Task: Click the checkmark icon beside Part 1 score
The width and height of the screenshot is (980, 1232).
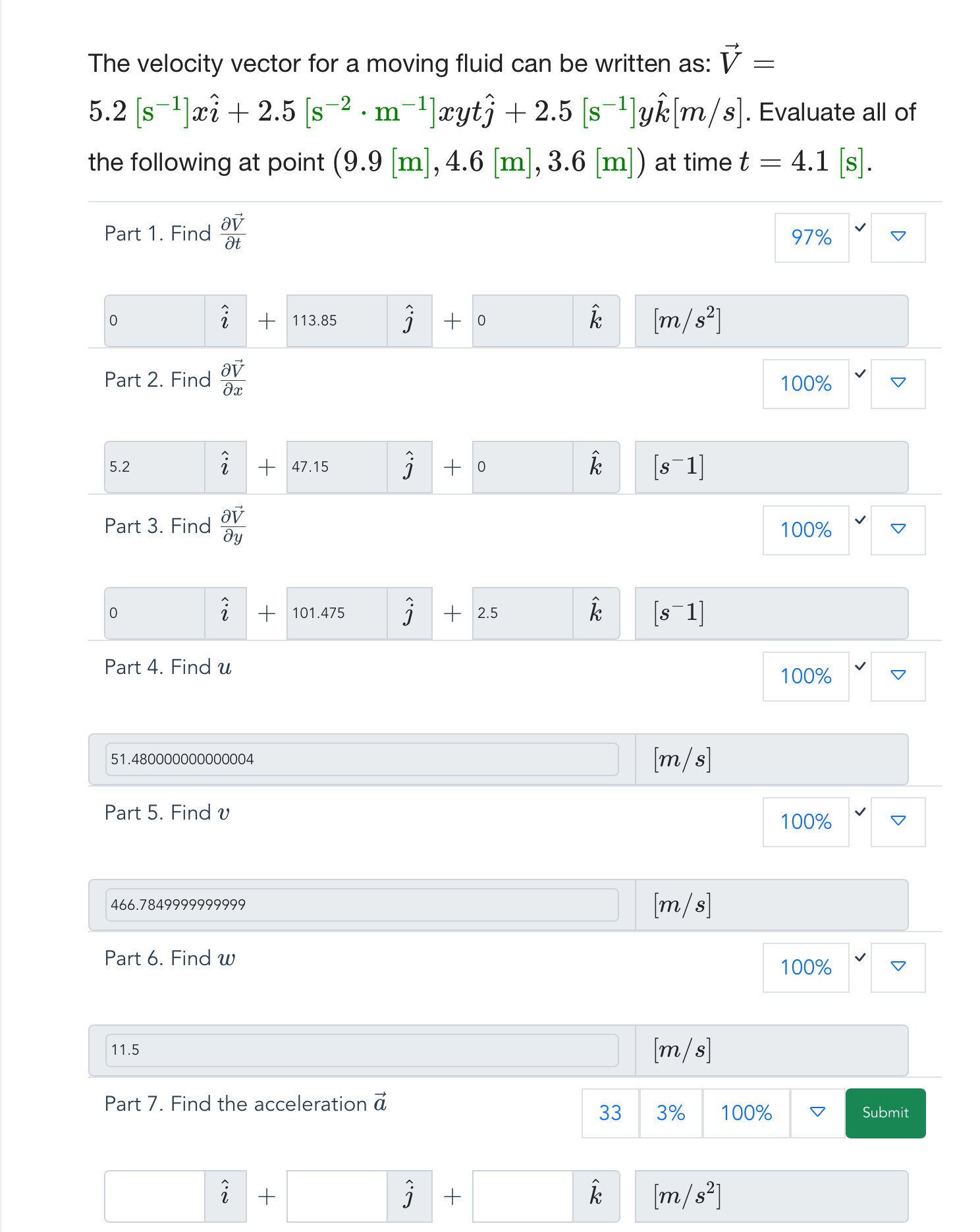Action: coord(859,227)
